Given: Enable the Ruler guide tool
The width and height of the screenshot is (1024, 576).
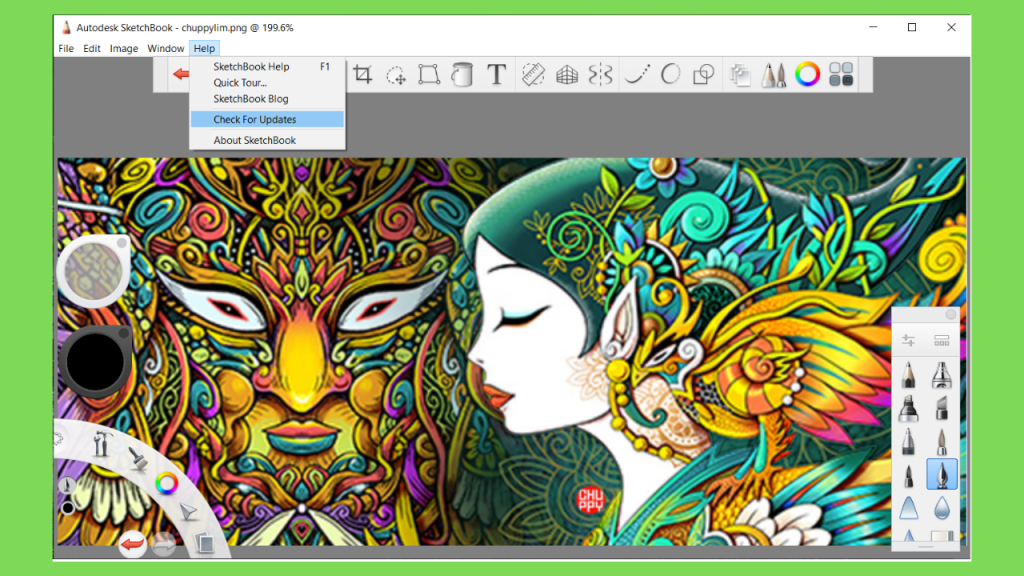Looking at the screenshot, I should (x=533, y=74).
